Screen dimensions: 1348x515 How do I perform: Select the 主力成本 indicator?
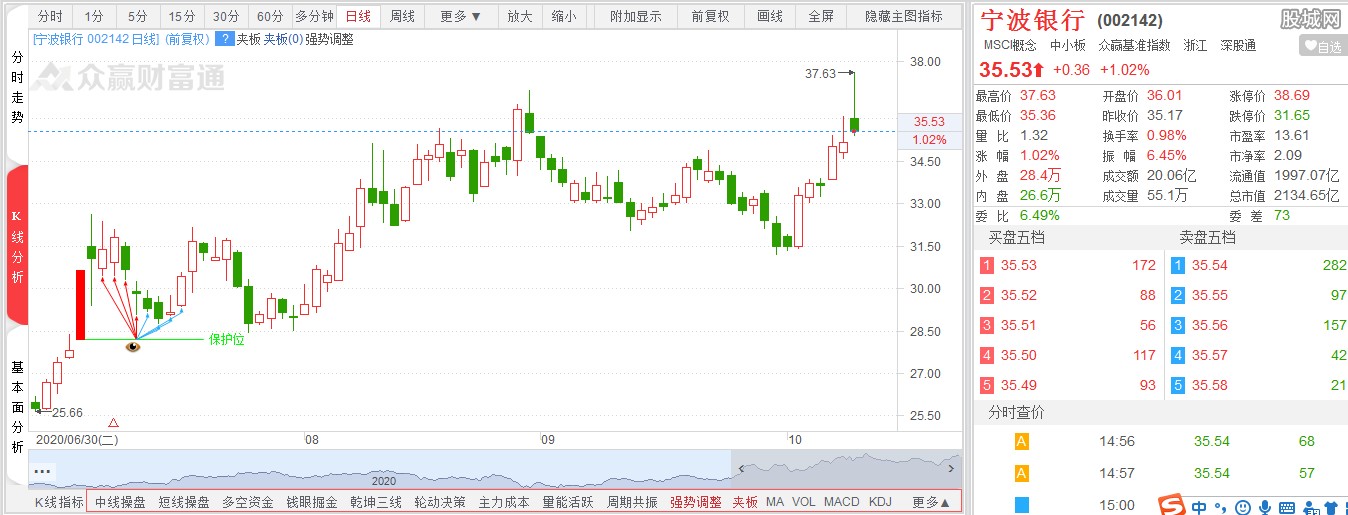pos(504,502)
